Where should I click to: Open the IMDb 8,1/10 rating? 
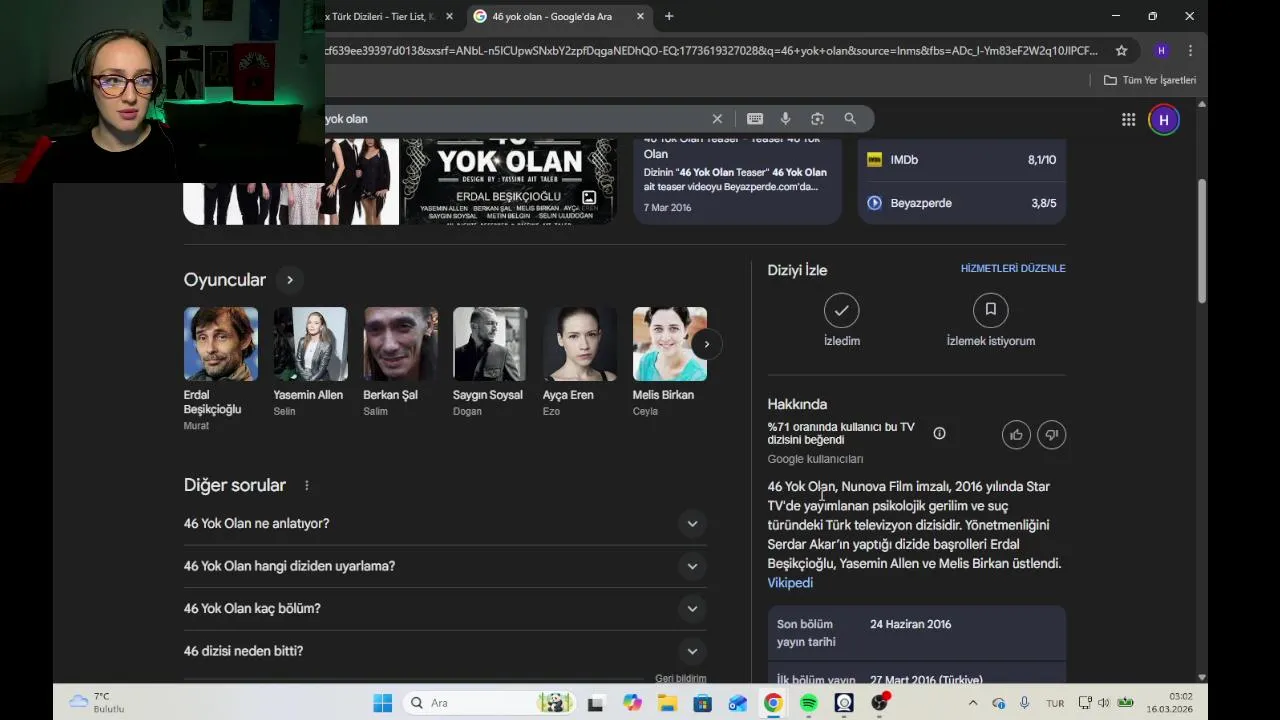pos(961,160)
